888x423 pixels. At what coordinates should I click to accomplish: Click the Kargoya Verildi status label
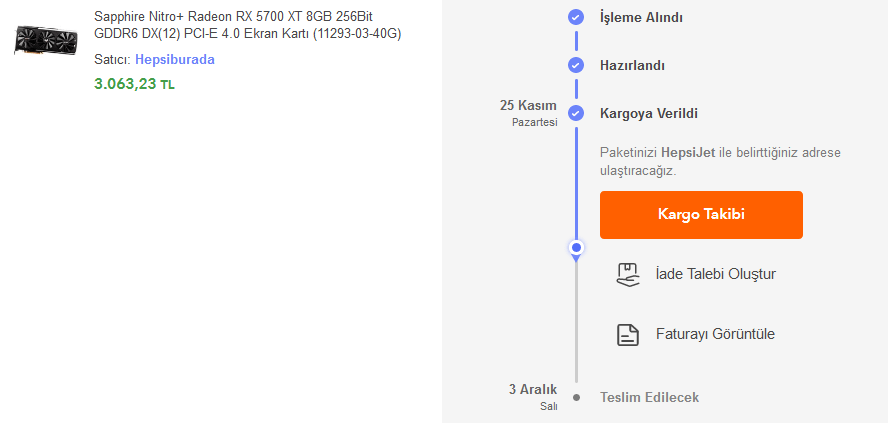point(648,113)
